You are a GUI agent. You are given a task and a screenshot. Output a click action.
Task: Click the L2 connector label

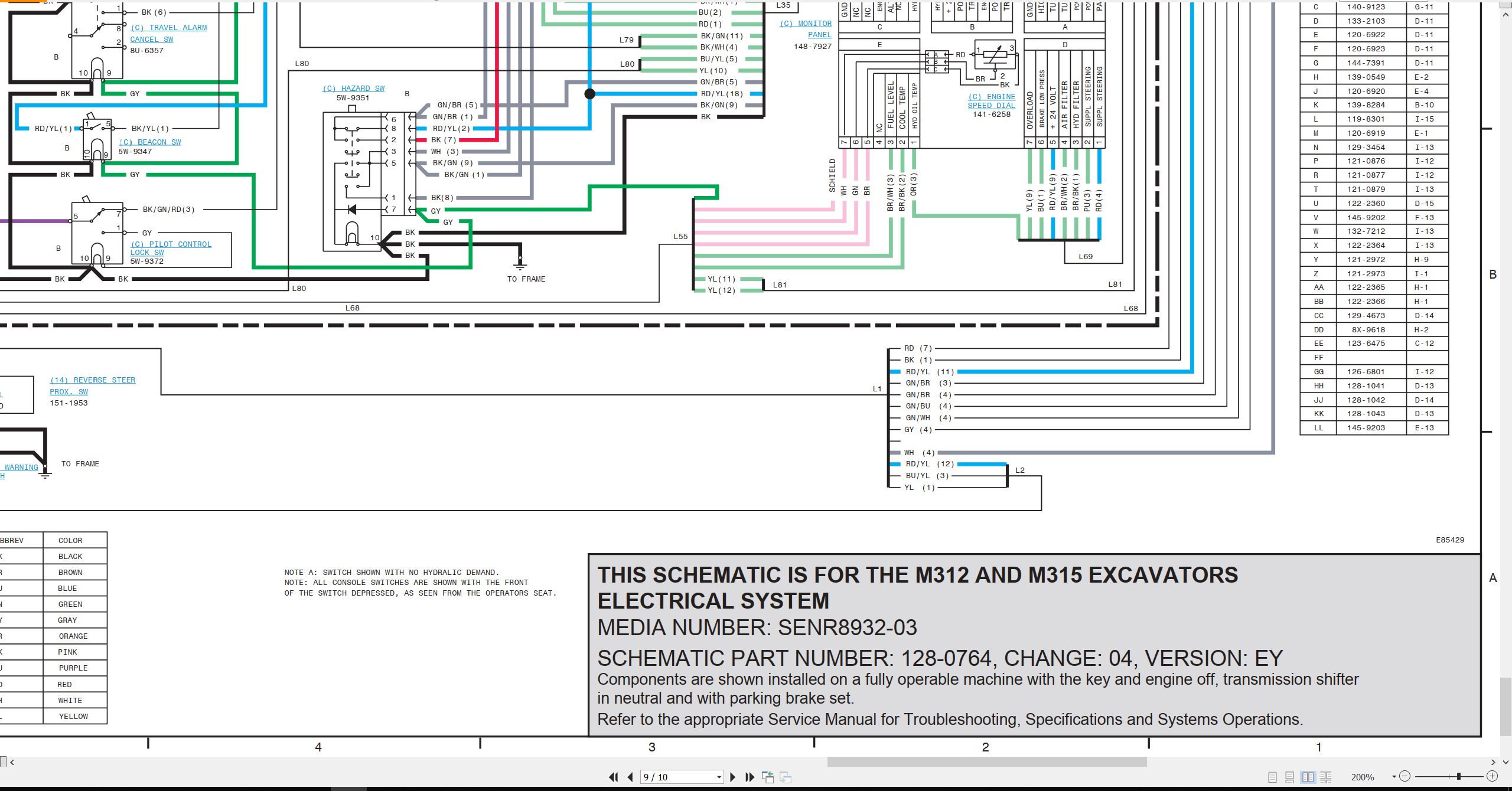1020,470
